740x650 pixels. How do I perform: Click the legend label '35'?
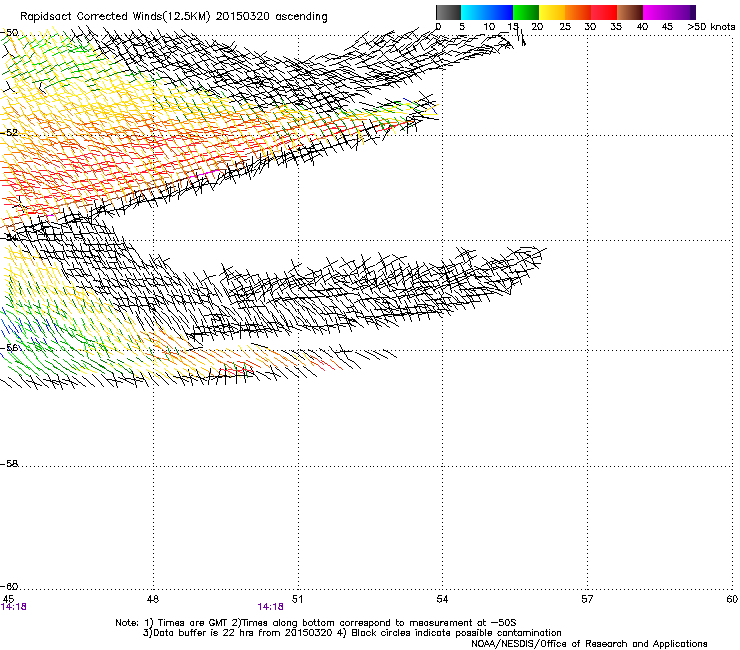coord(616,27)
